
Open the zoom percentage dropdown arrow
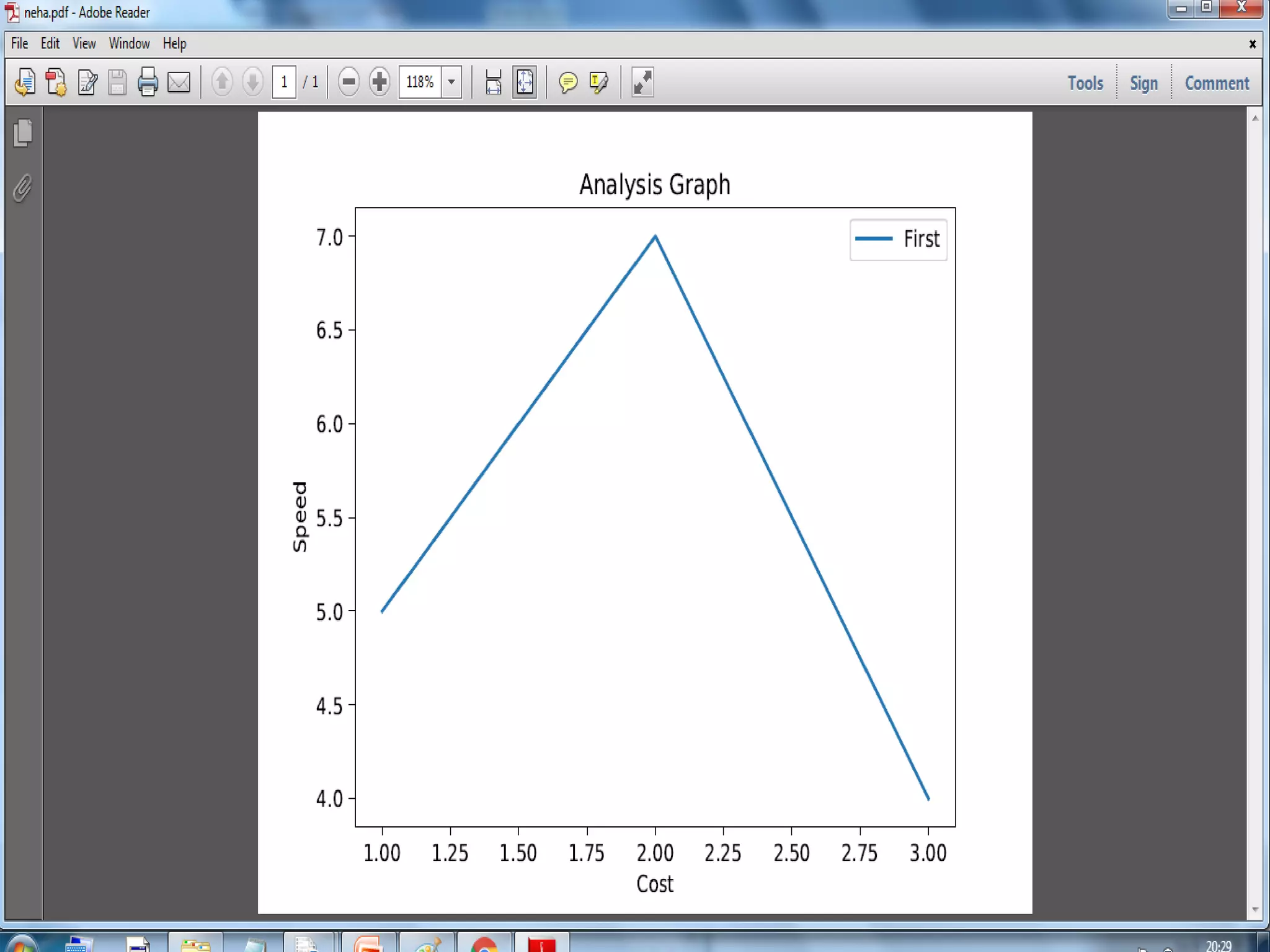coord(451,82)
